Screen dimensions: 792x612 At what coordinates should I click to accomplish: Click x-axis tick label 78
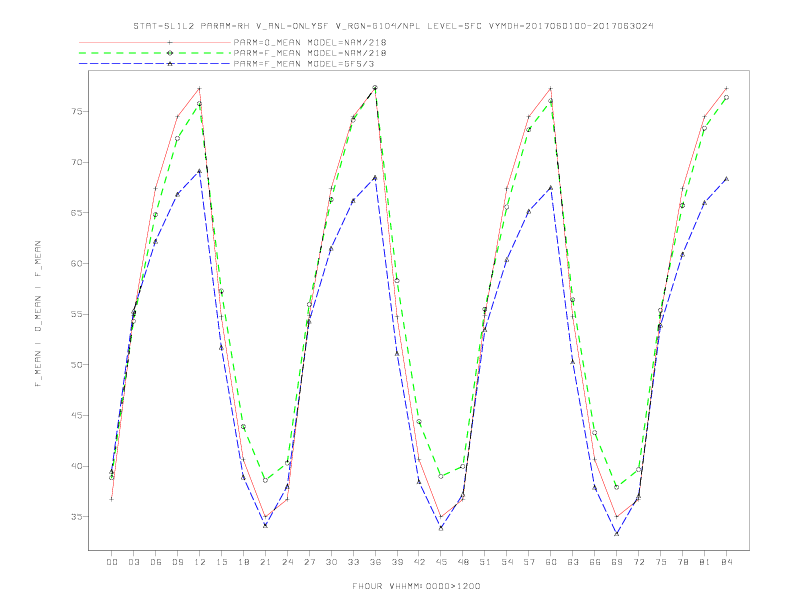coord(683,562)
